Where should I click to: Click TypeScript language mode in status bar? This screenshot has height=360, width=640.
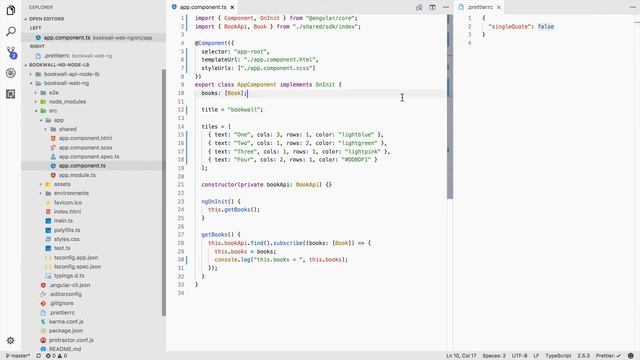[558, 356]
